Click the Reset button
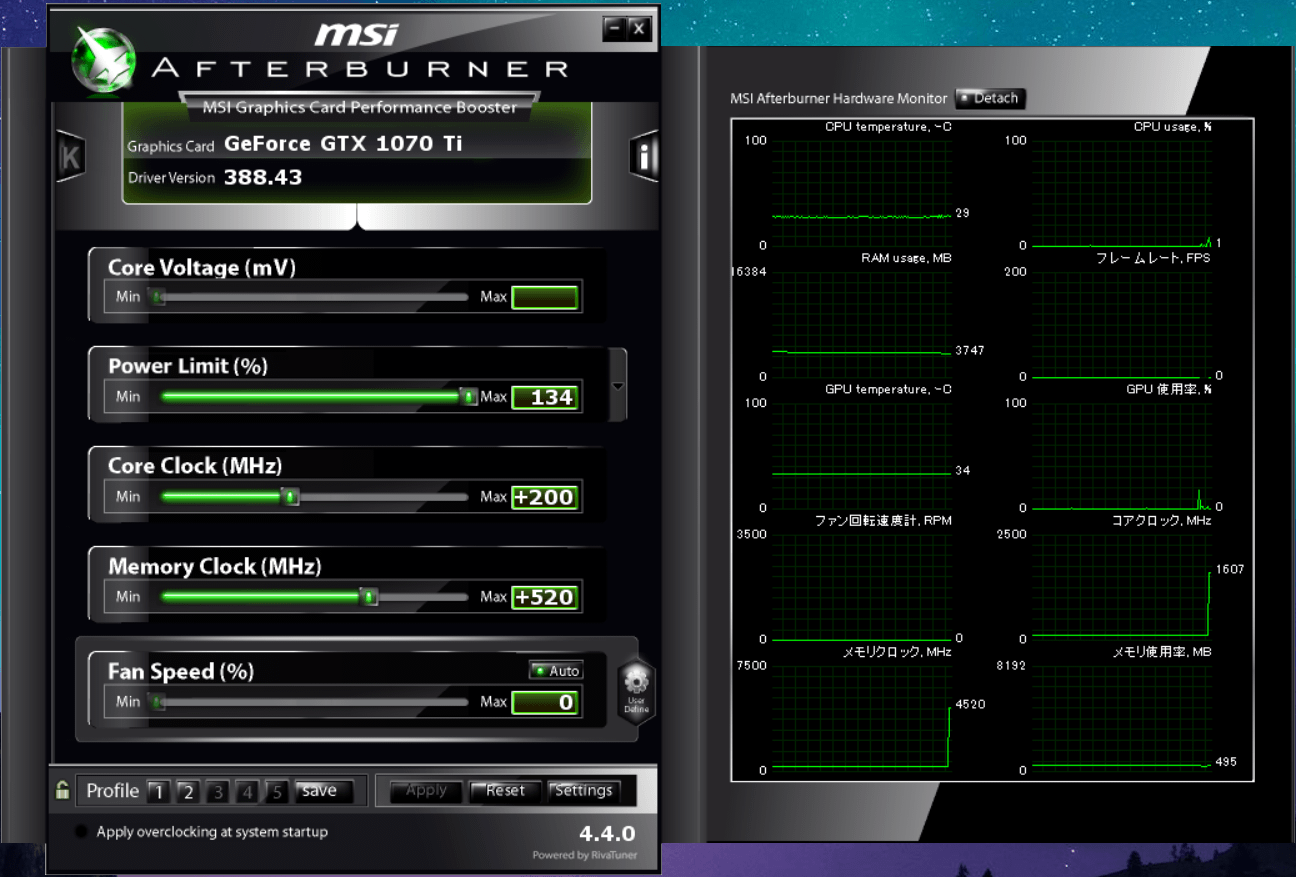 505,791
